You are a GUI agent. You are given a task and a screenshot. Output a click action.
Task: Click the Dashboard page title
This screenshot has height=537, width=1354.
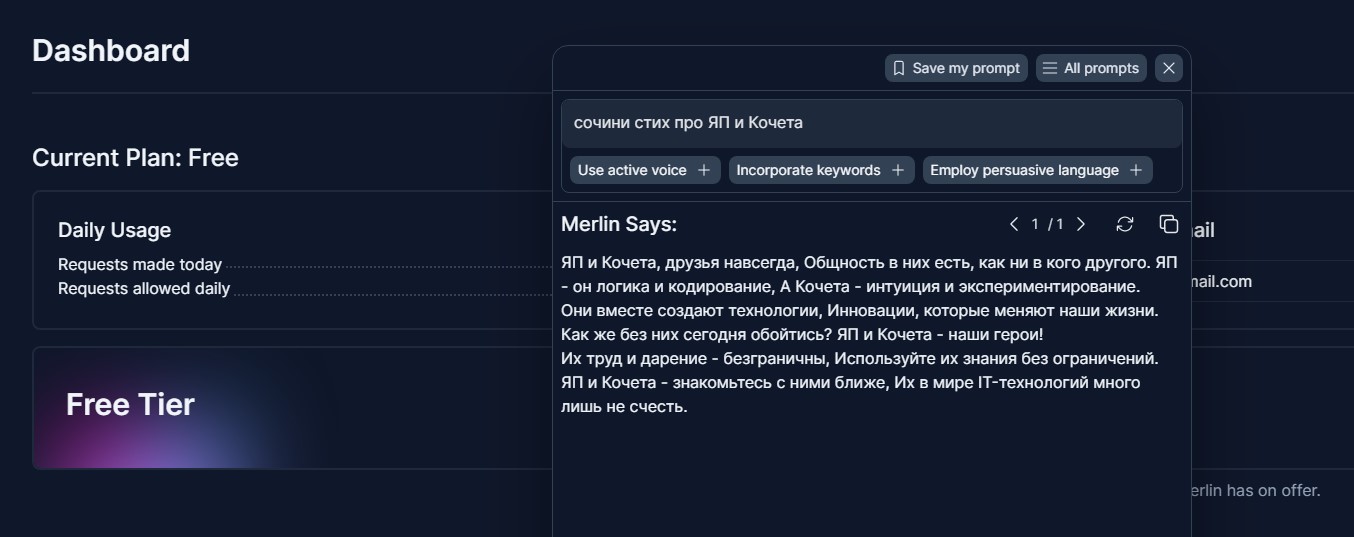[x=111, y=50]
